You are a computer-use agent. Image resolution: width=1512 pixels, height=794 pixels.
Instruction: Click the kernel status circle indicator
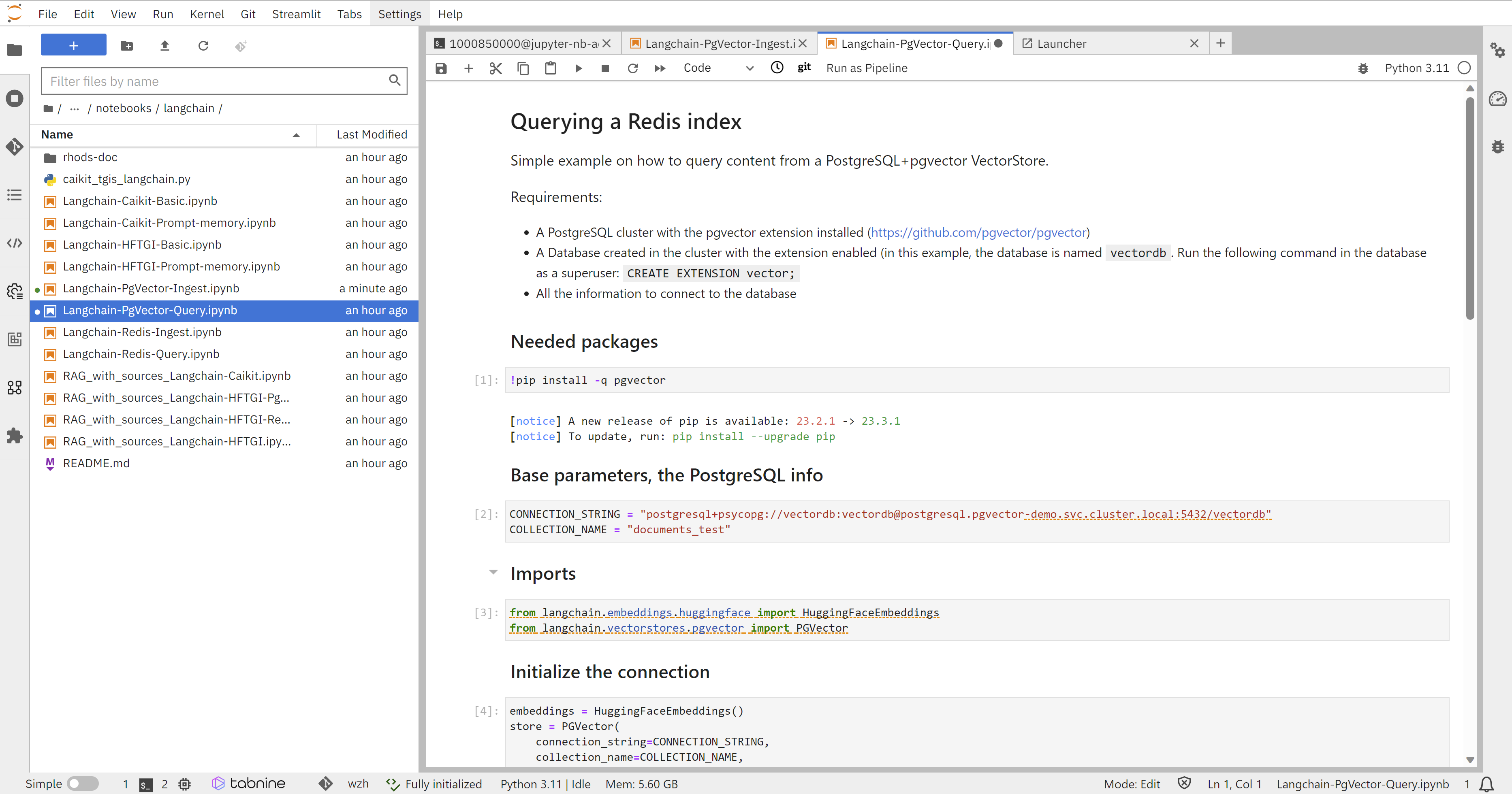coord(1465,68)
